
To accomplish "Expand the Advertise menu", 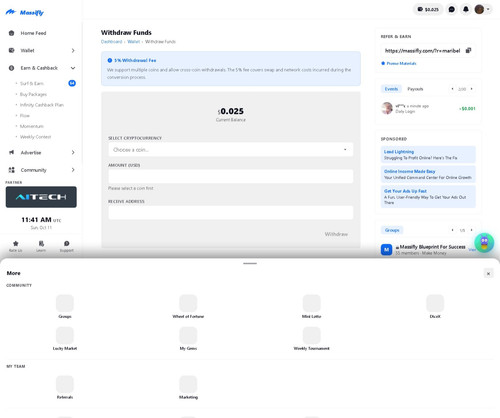I will pos(41,152).
